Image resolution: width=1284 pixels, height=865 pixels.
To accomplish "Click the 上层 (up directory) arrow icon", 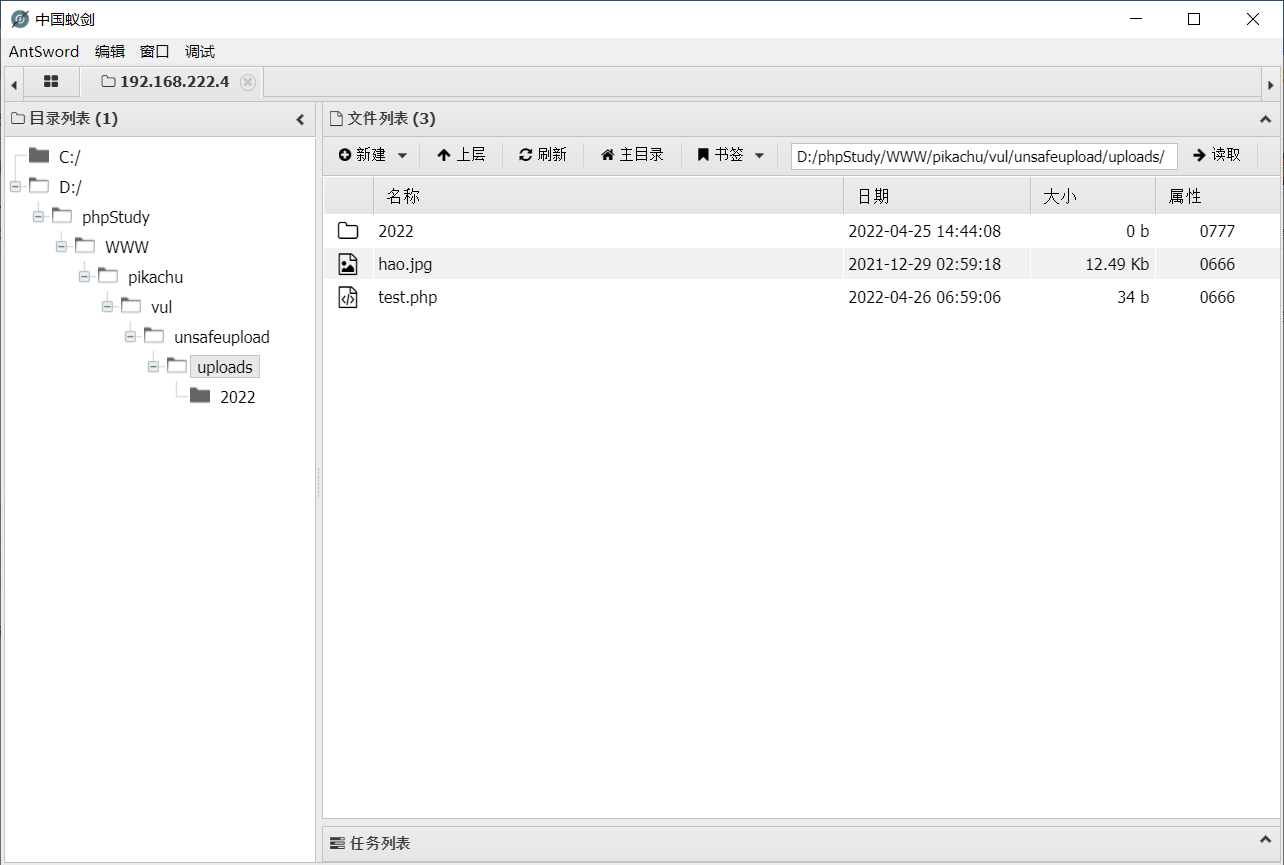I will (x=444, y=155).
